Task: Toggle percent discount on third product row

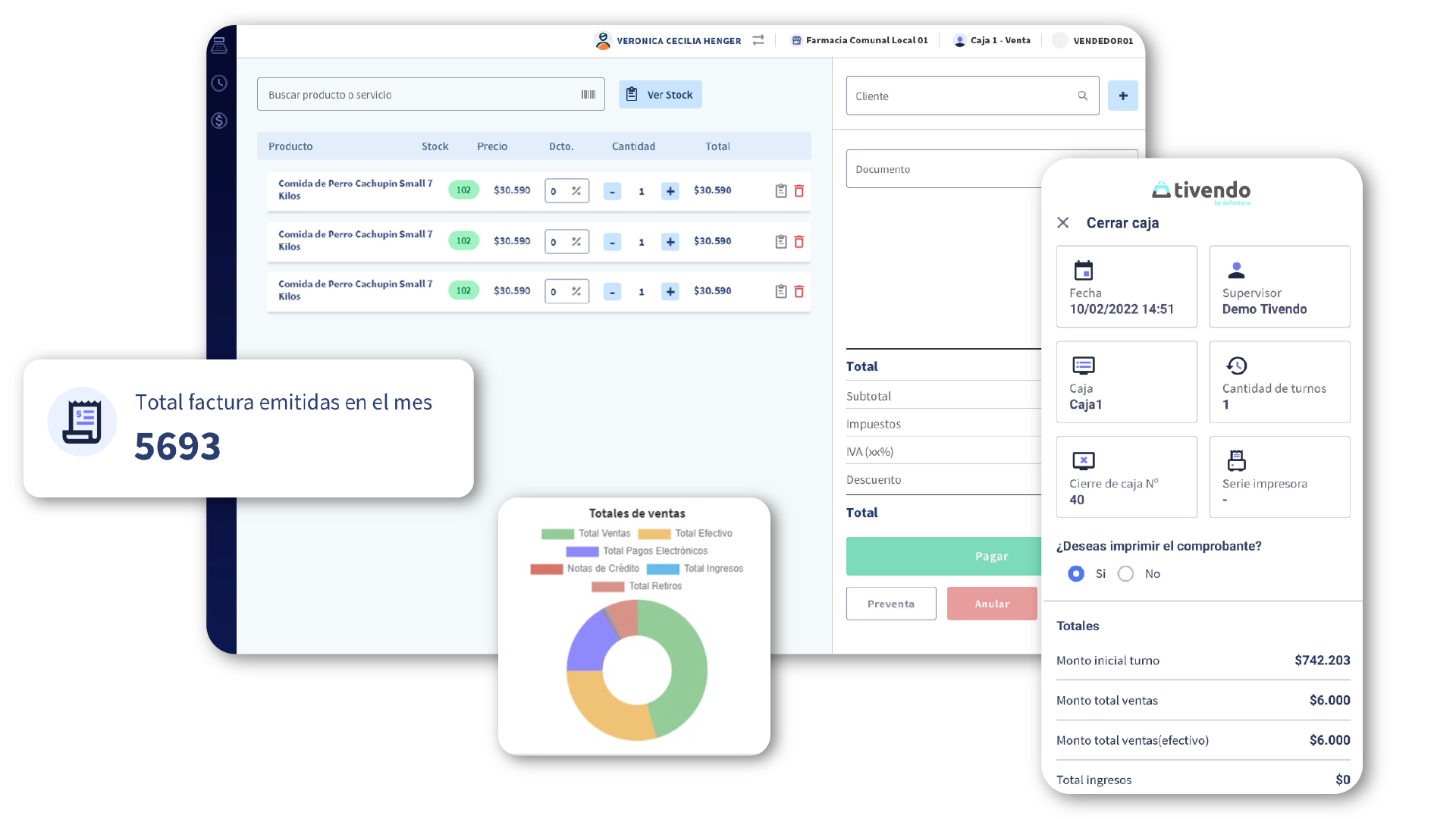Action: click(x=576, y=291)
